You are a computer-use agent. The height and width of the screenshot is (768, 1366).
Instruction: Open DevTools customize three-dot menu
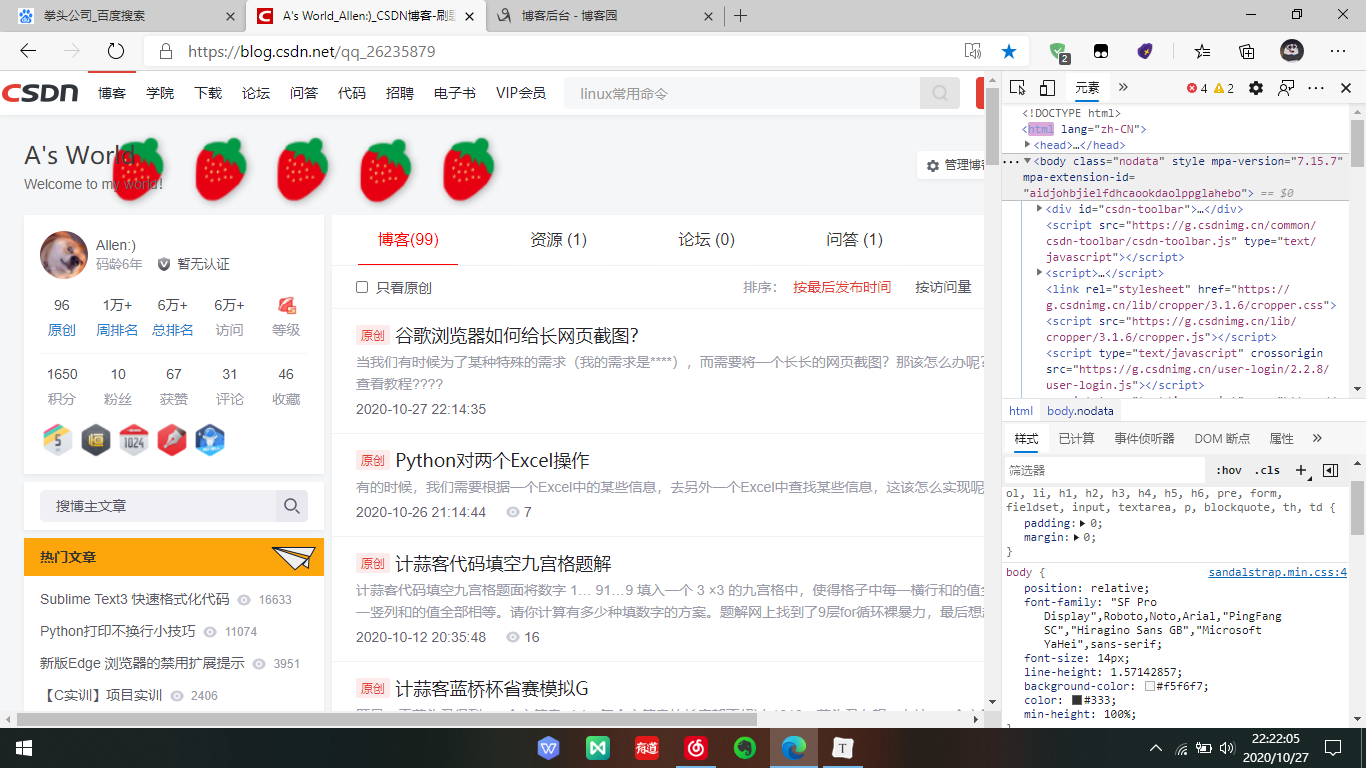(1316, 88)
